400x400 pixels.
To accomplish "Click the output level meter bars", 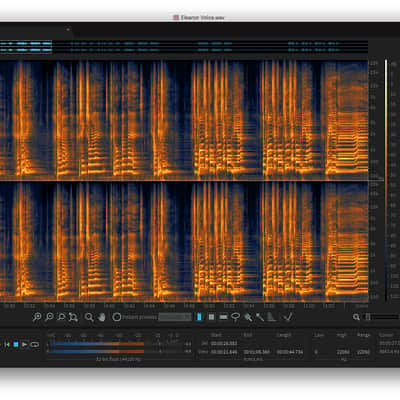I will coord(97,347).
